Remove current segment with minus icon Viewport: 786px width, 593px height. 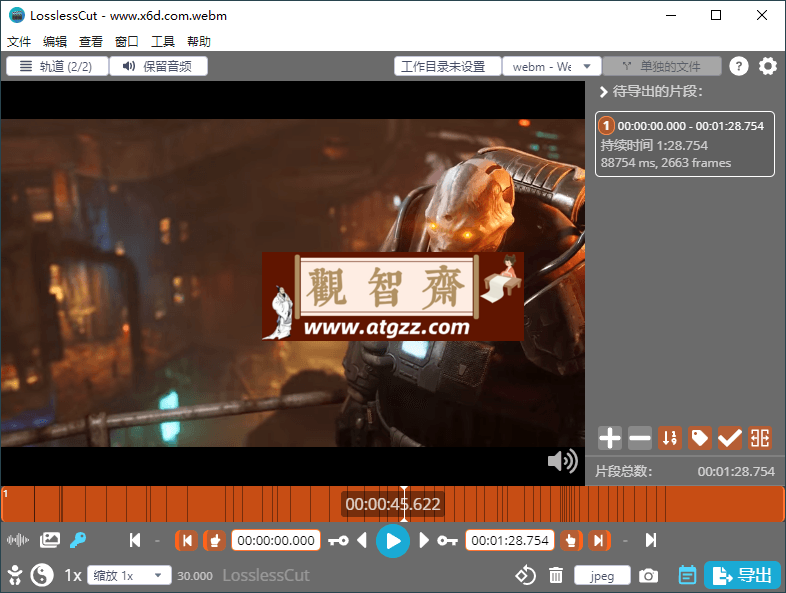(640, 439)
